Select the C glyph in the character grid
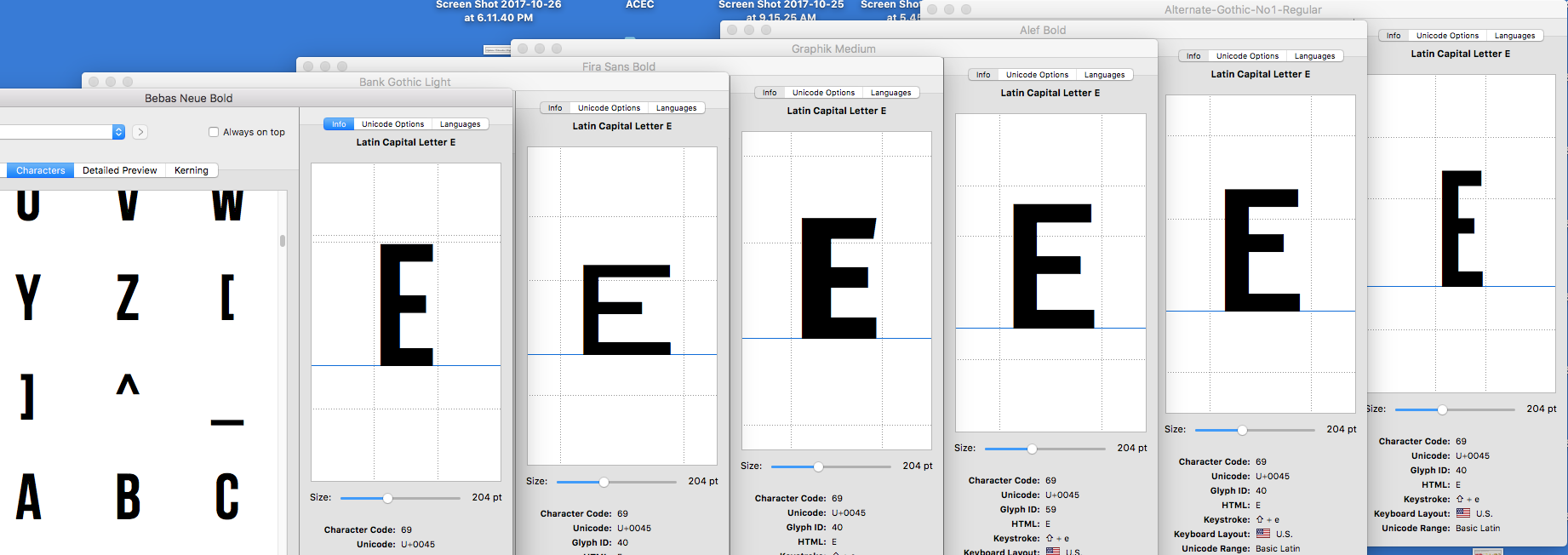Screen dimensions: 1568x555 227,496
